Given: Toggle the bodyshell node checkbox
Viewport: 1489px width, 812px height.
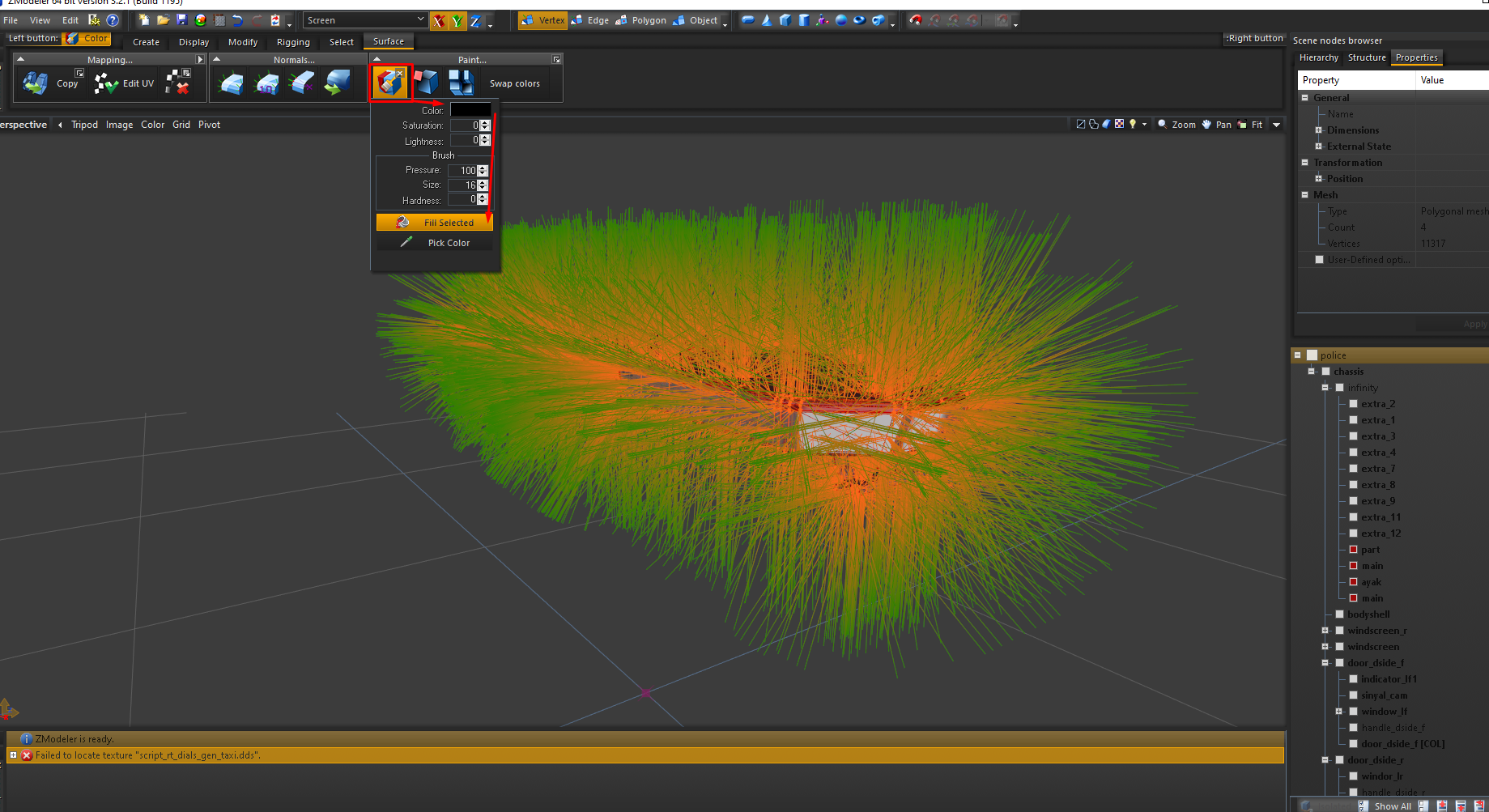Looking at the screenshot, I should (x=1339, y=614).
